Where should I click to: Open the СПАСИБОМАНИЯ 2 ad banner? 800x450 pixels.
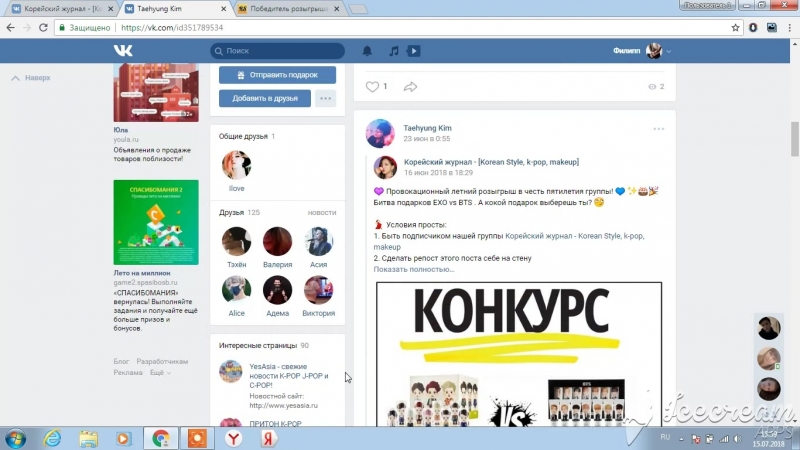pyautogui.click(x=156, y=222)
